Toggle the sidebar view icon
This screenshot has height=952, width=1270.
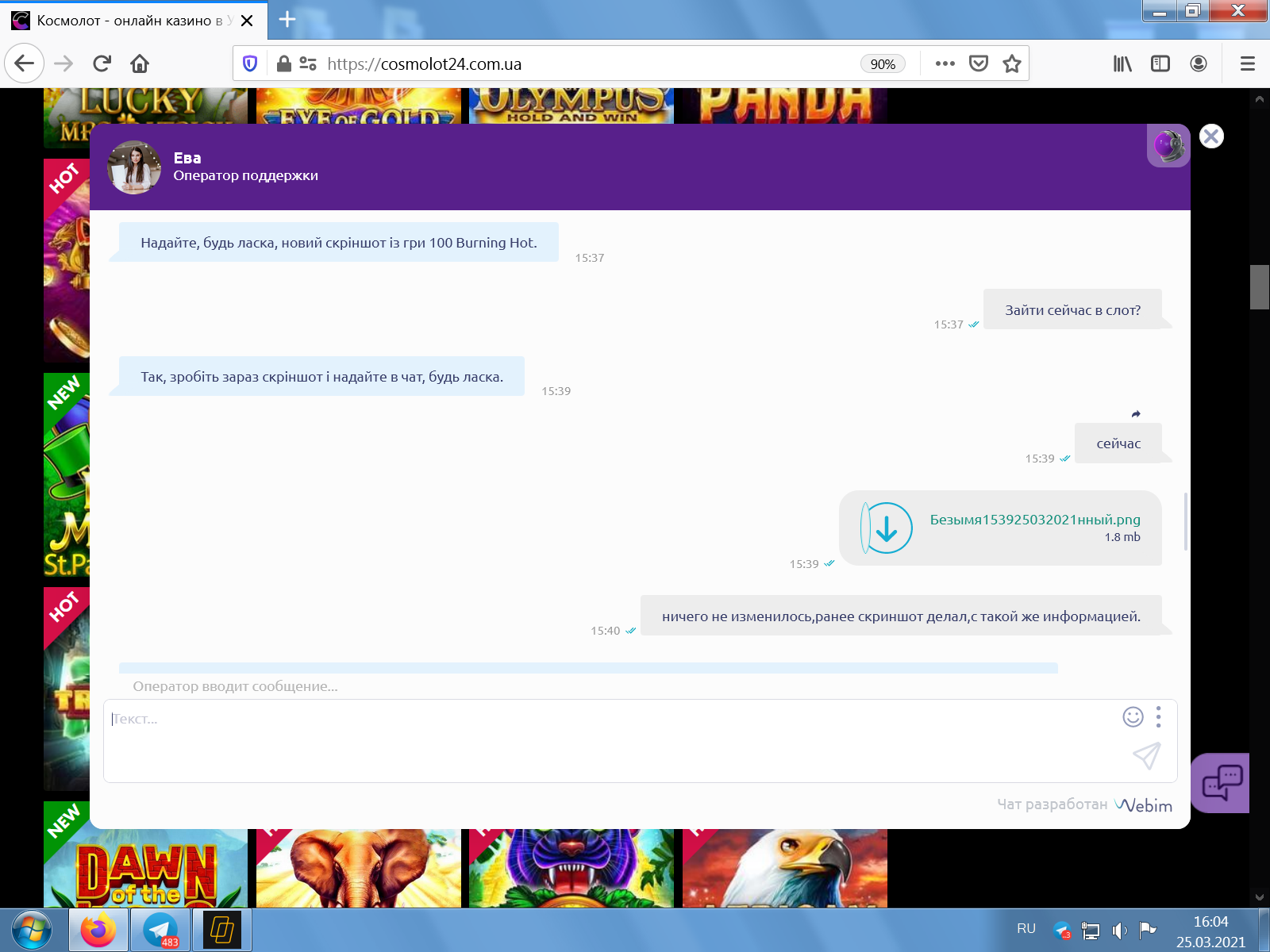click(1160, 63)
